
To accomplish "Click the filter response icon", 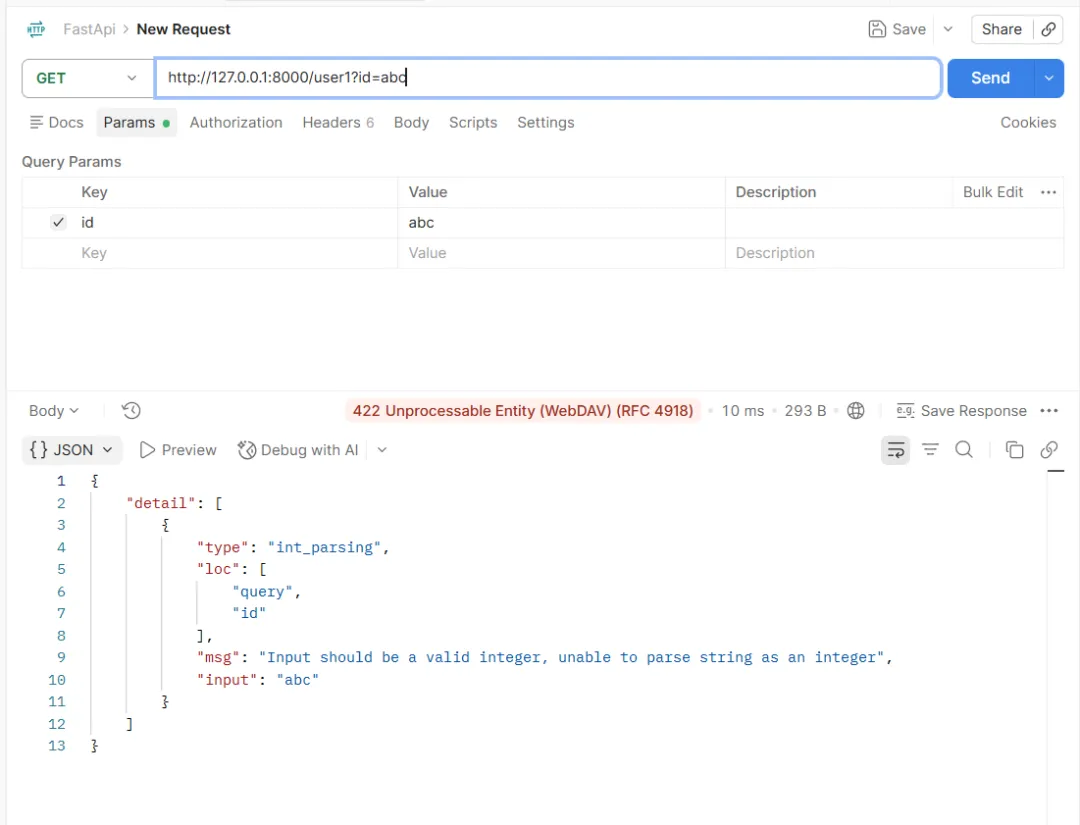I will click(x=931, y=450).
